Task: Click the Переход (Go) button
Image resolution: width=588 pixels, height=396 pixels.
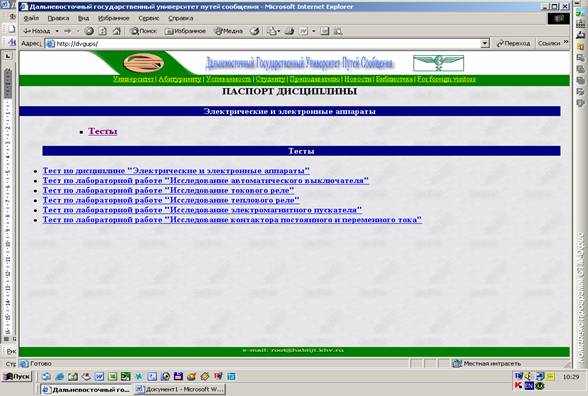Action: point(513,44)
